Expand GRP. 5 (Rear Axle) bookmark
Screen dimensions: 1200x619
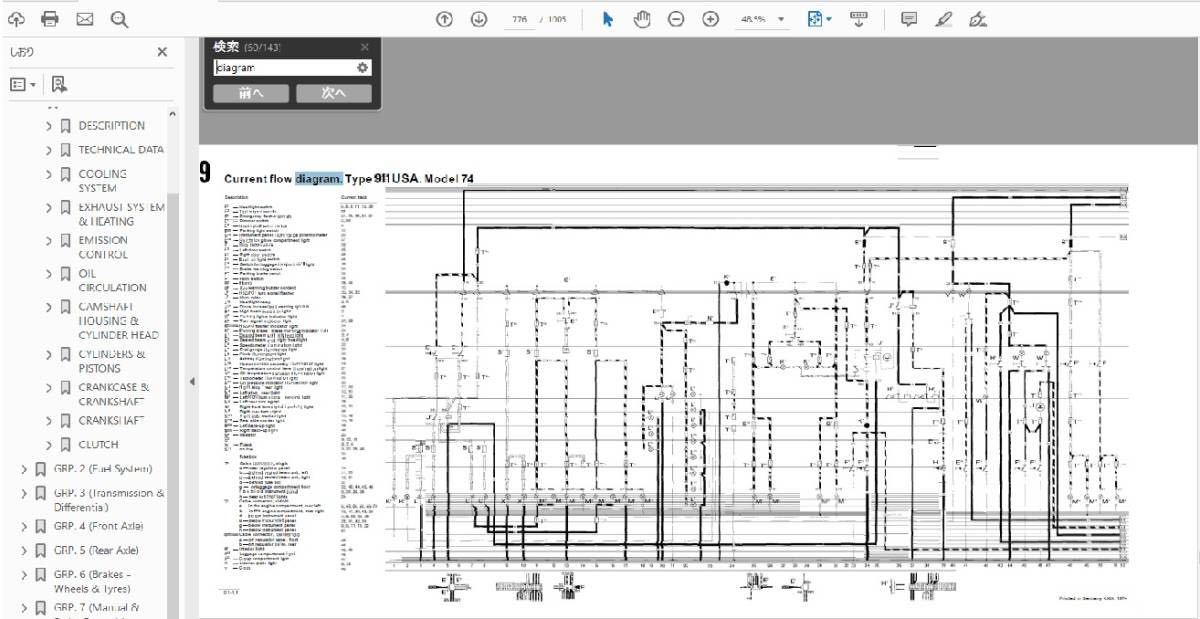[x=24, y=550]
